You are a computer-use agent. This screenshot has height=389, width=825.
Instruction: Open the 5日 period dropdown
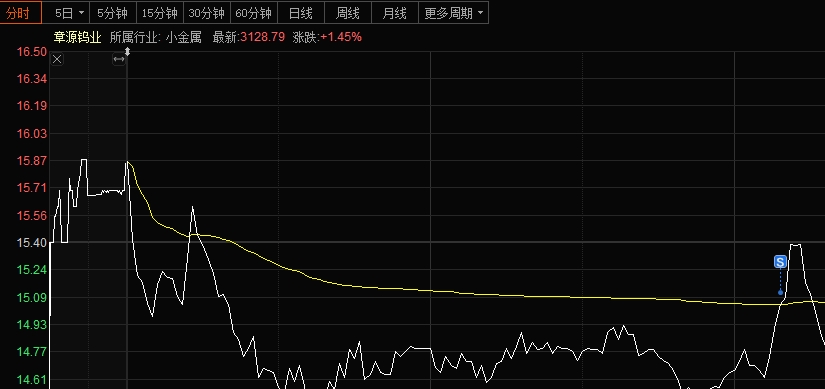[70, 13]
